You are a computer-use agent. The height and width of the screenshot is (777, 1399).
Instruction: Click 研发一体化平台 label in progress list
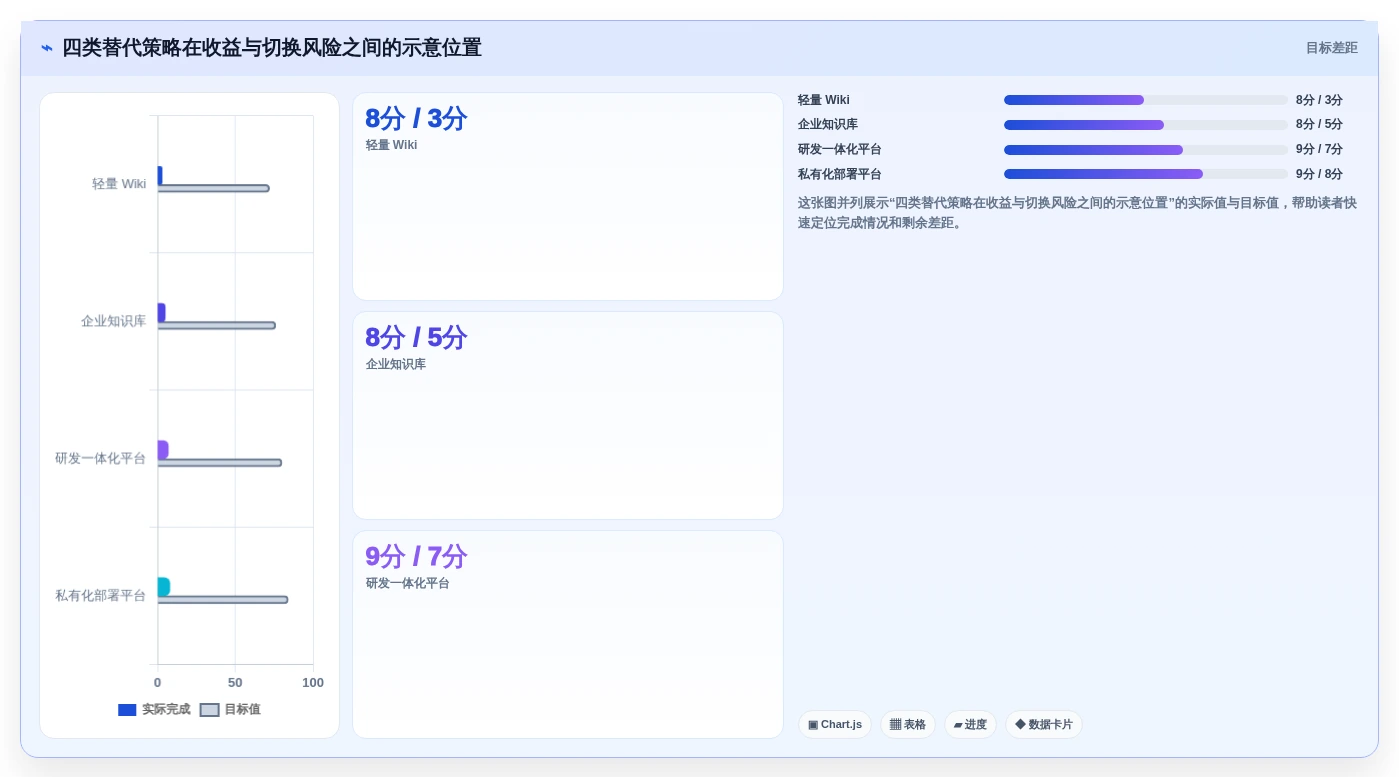839,150
